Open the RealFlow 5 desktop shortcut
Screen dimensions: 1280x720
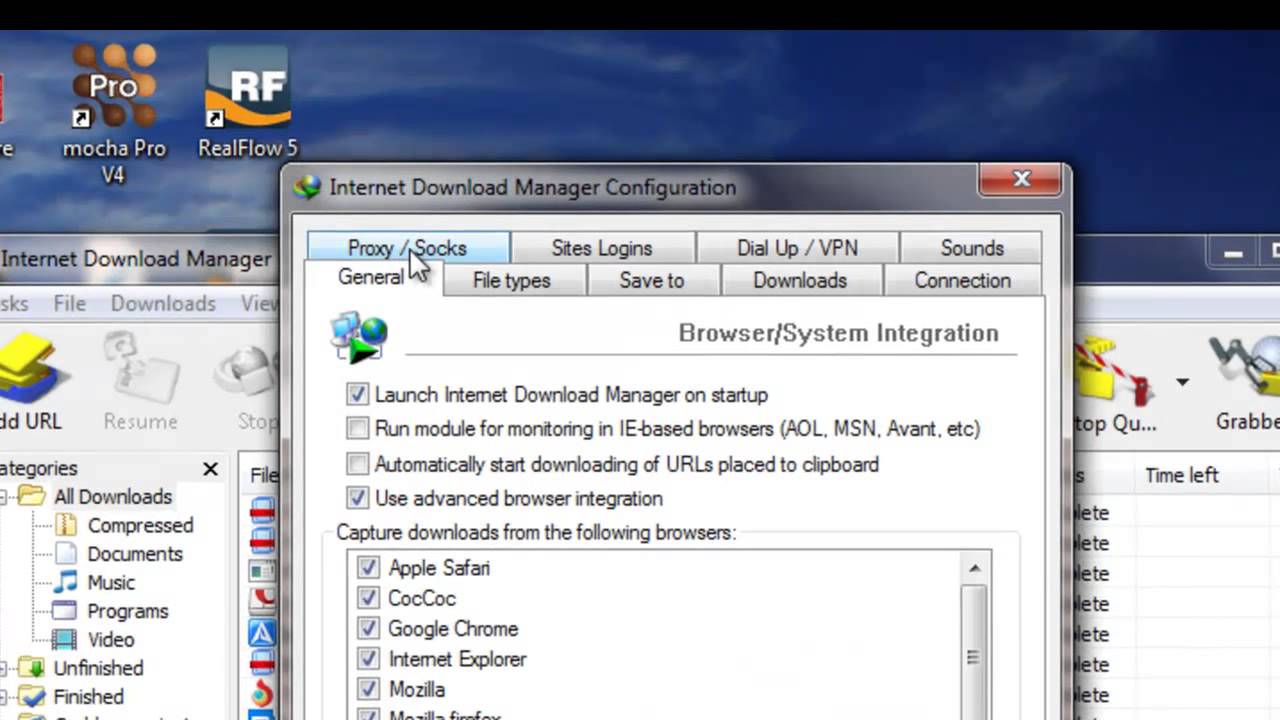pyautogui.click(x=247, y=102)
